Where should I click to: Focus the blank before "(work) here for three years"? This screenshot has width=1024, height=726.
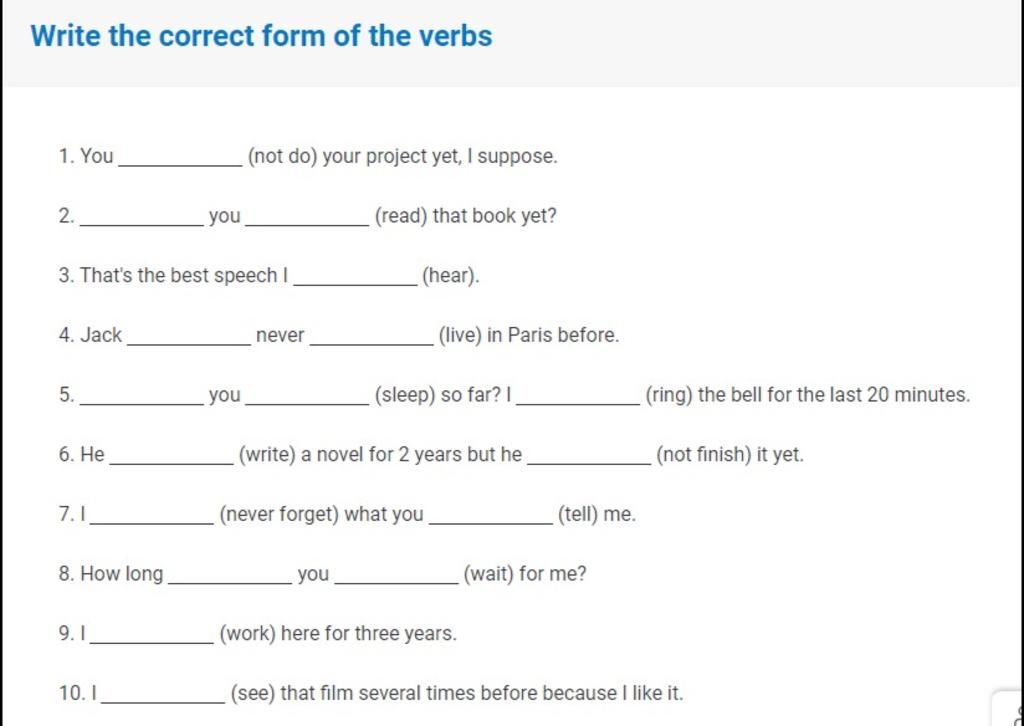coord(152,634)
